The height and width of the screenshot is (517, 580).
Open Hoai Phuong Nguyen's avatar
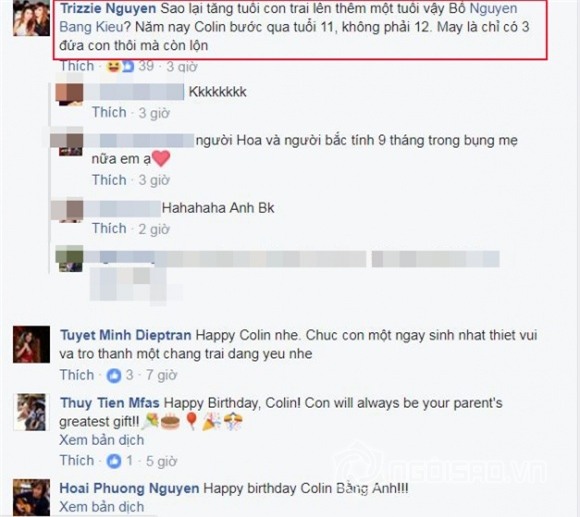pyautogui.click(x=31, y=498)
